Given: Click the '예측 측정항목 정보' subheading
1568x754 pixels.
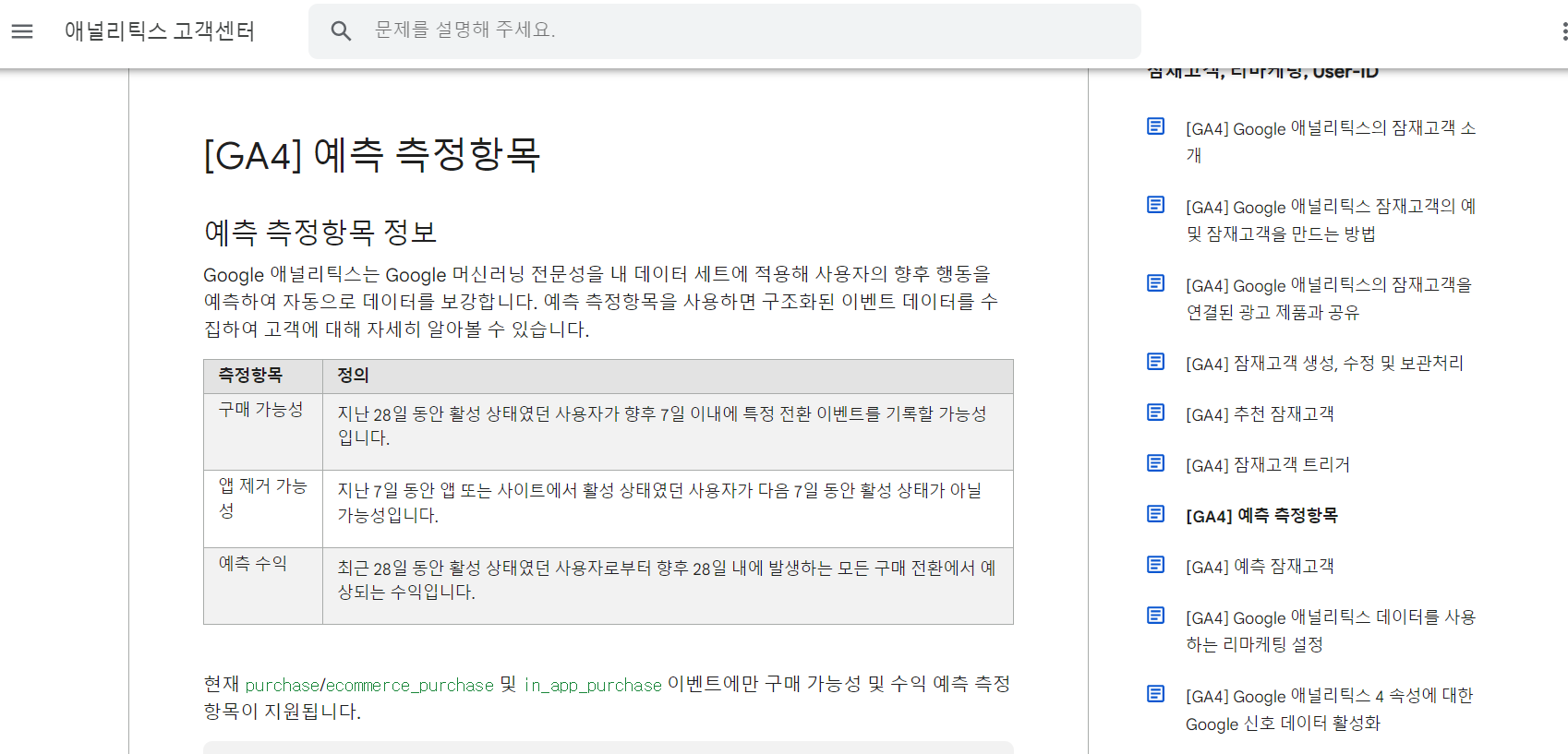Looking at the screenshot, I should click(x=320, y=232).
